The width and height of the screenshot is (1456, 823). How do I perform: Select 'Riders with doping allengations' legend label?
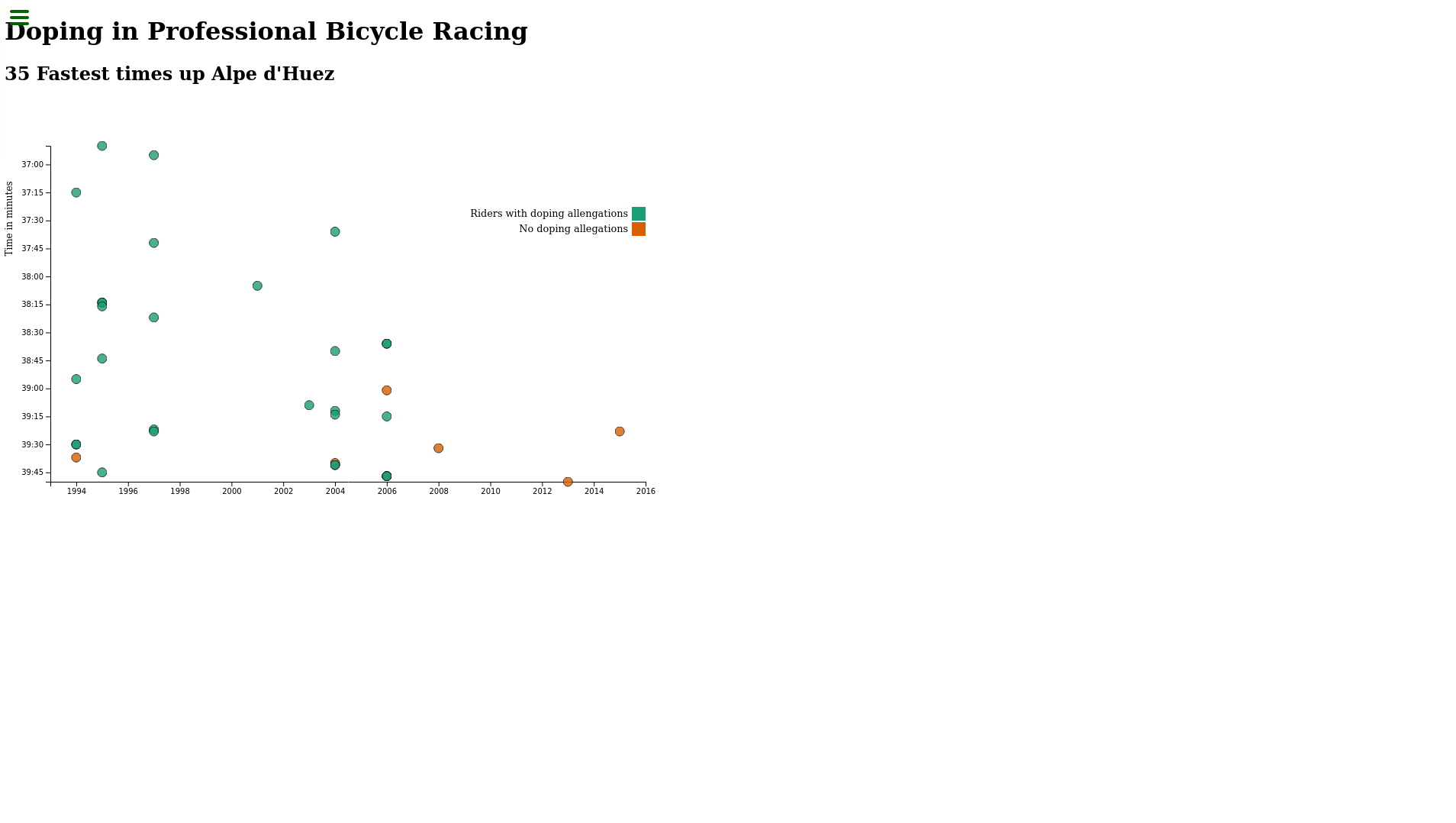(x=549, y=214)
